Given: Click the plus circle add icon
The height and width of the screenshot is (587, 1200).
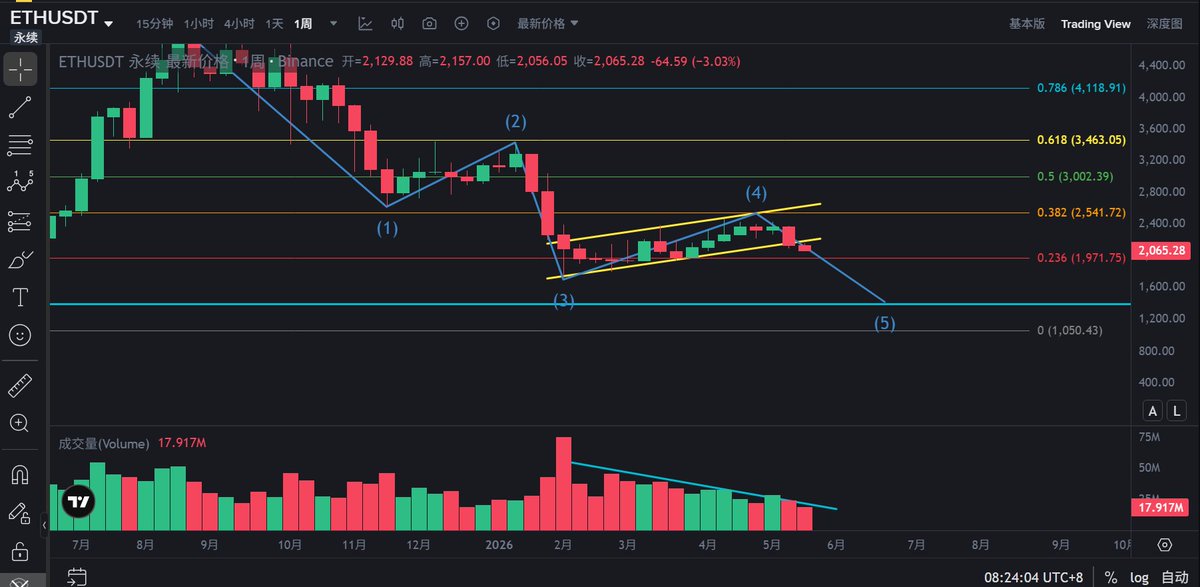Looking at the screenshot, I should tap(461, 24).
